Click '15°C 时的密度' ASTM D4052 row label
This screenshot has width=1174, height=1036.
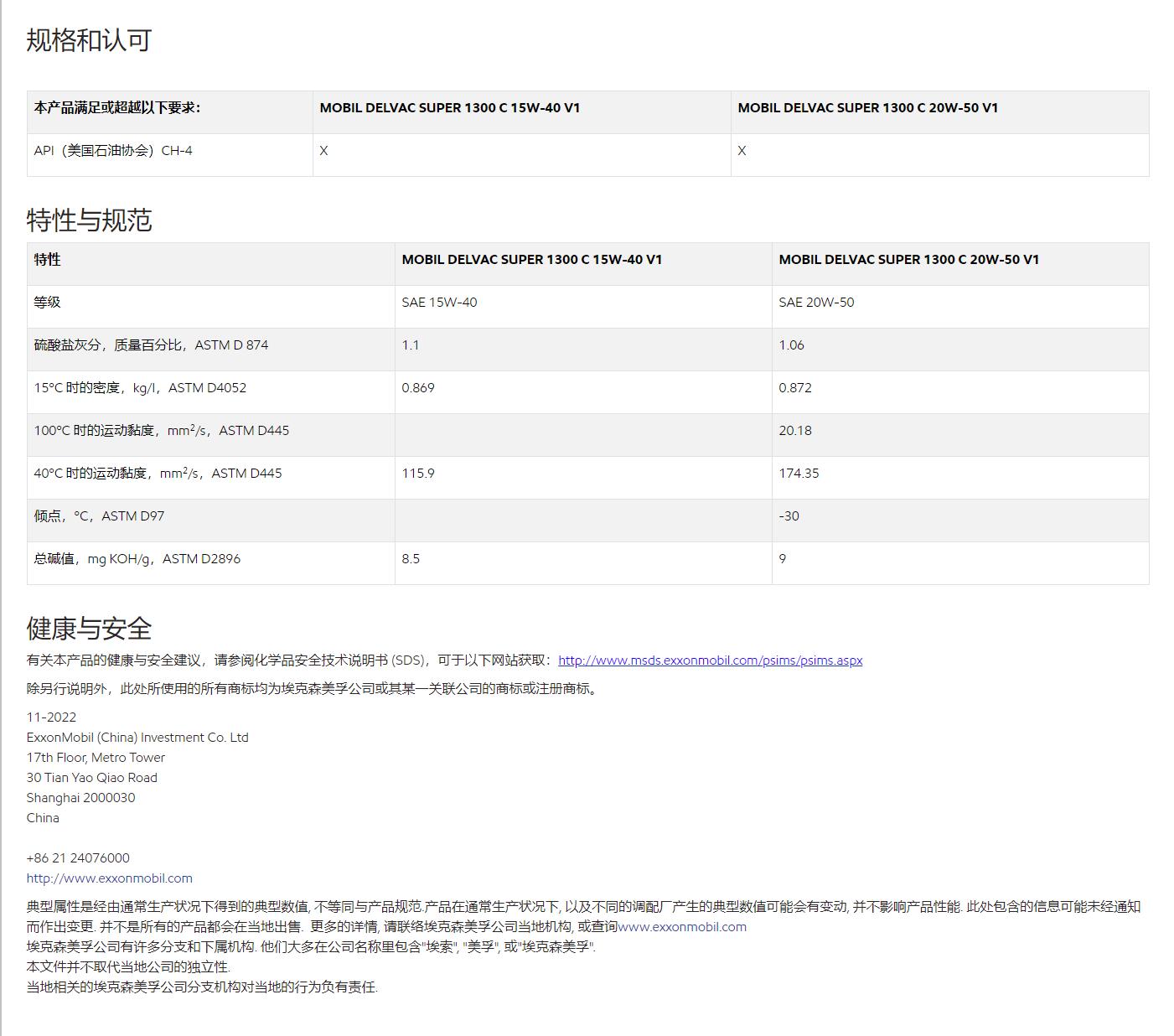(x=141, y=388)
